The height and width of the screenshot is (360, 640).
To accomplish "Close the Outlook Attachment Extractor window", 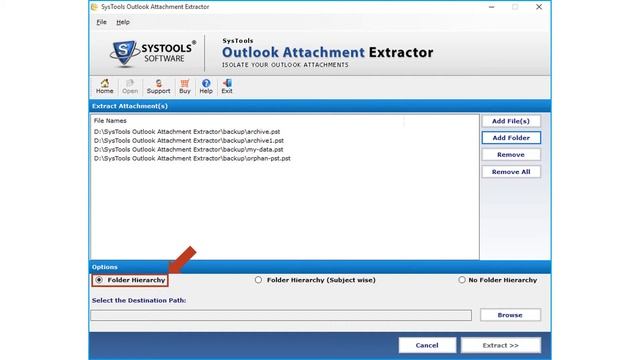I will tap(539, 7).
